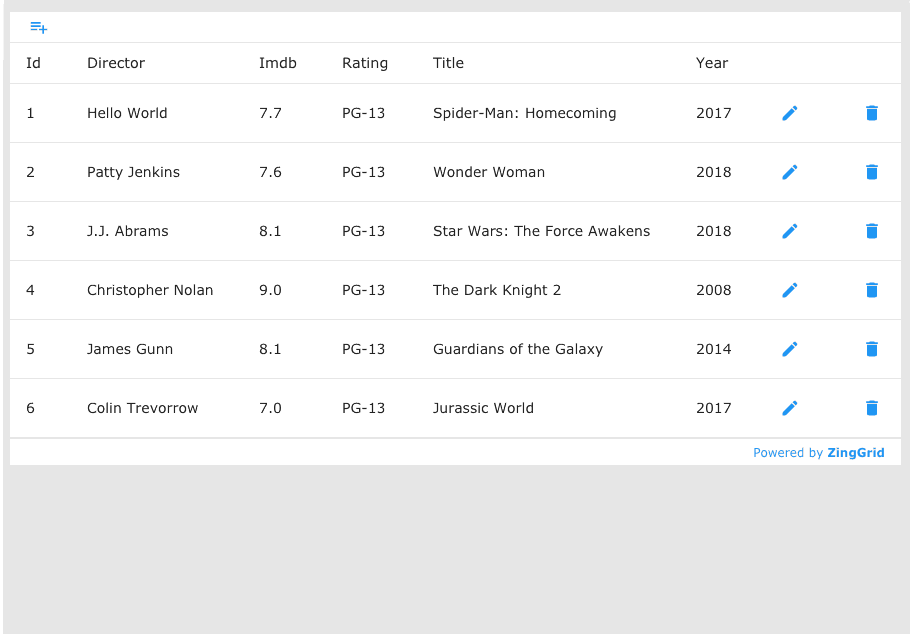Delete row 1 with Hello World director
The height and width of the screenshot is (634, 910).
(x=871, y=113)
